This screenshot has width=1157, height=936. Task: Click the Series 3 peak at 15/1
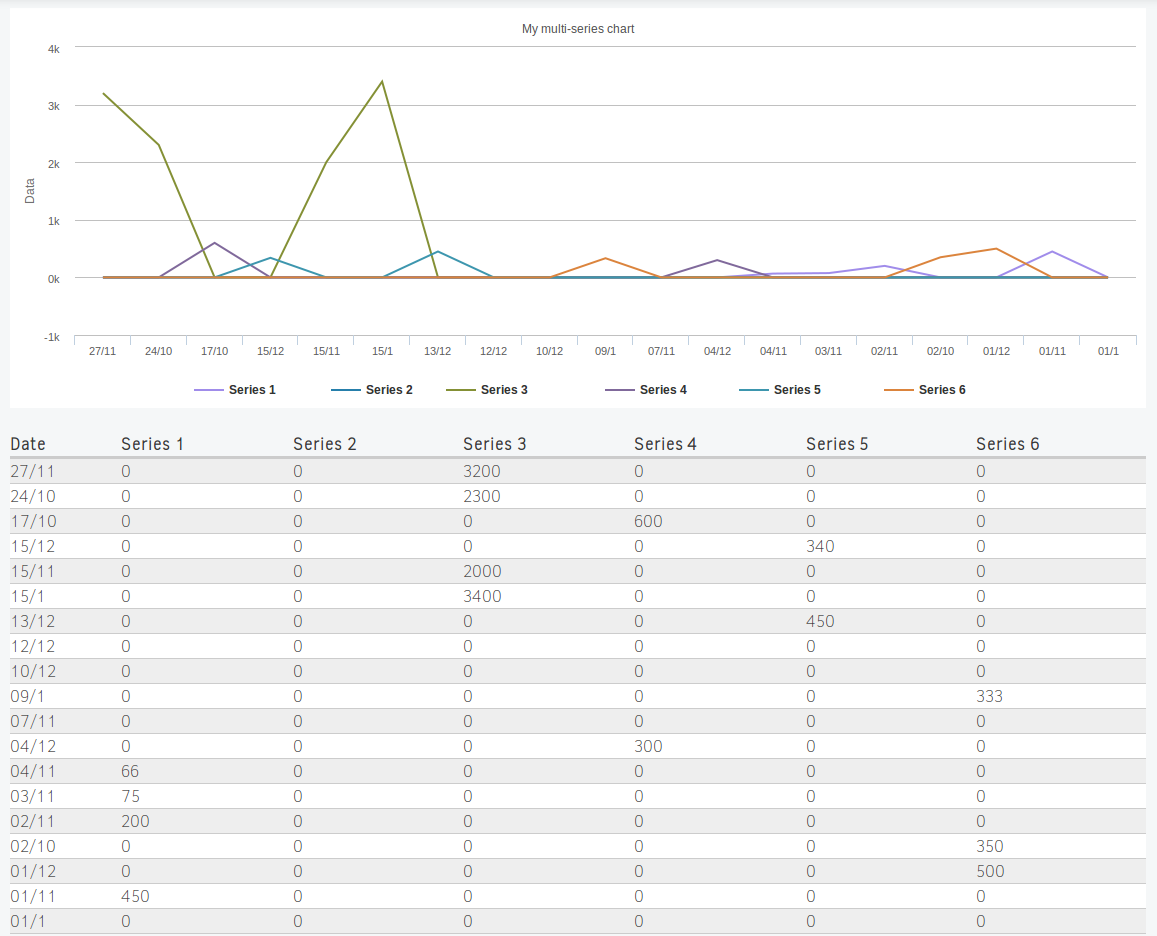382,82
